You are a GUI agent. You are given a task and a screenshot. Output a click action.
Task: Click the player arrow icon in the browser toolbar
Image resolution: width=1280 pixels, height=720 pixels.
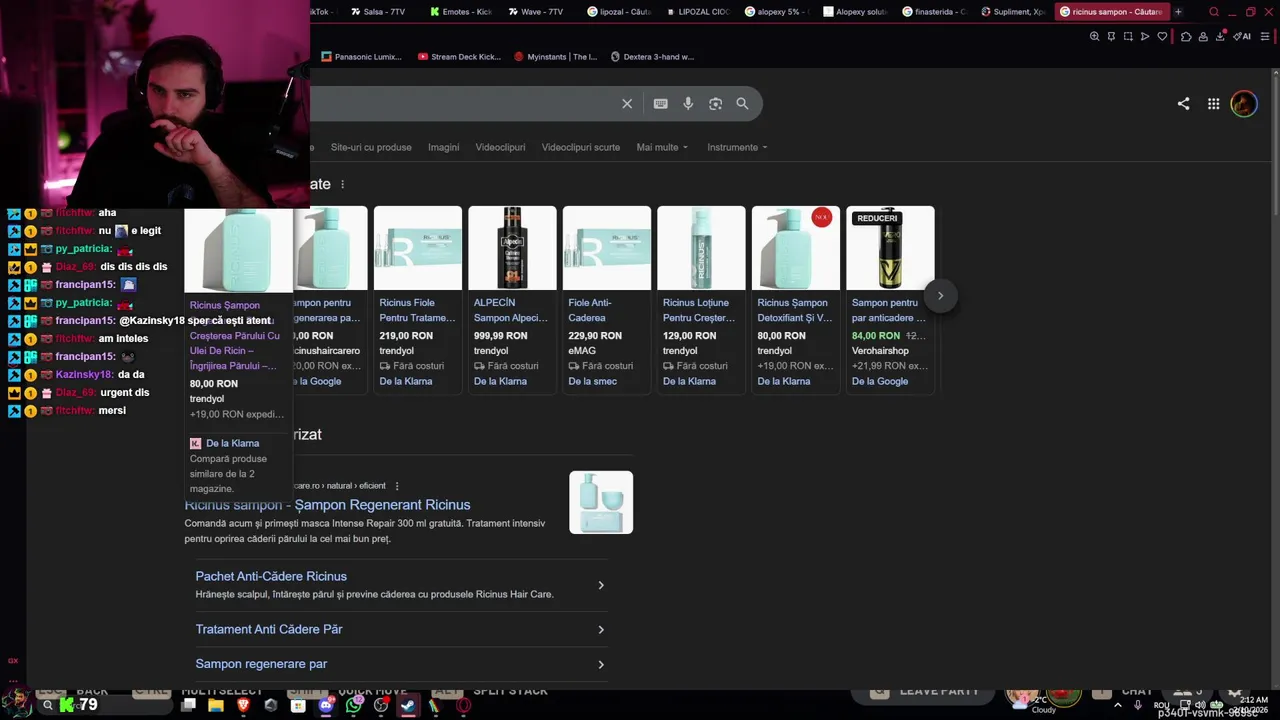(x=1145, y=37)
